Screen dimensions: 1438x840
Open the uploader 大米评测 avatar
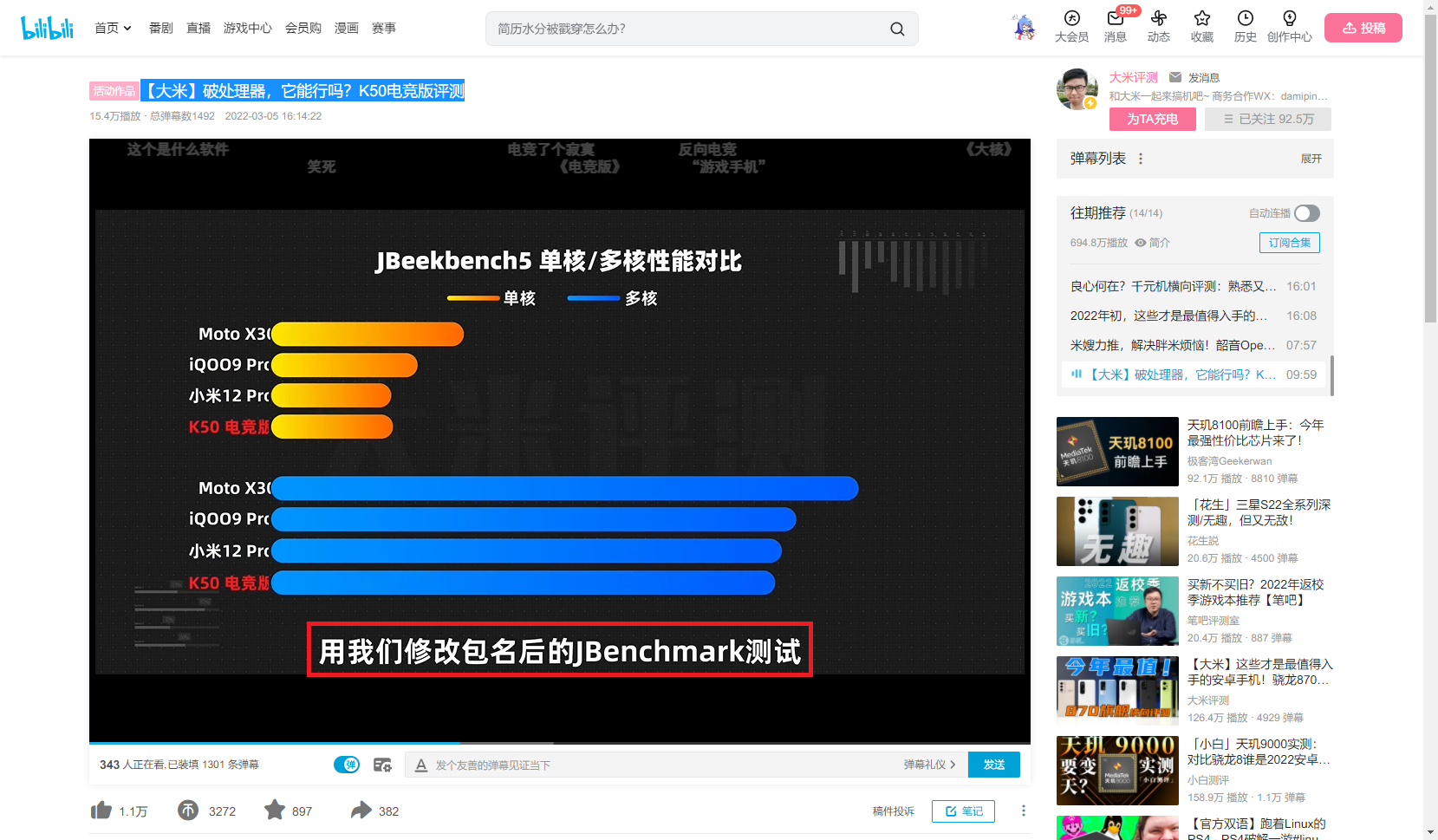[x=1077, y=88]
